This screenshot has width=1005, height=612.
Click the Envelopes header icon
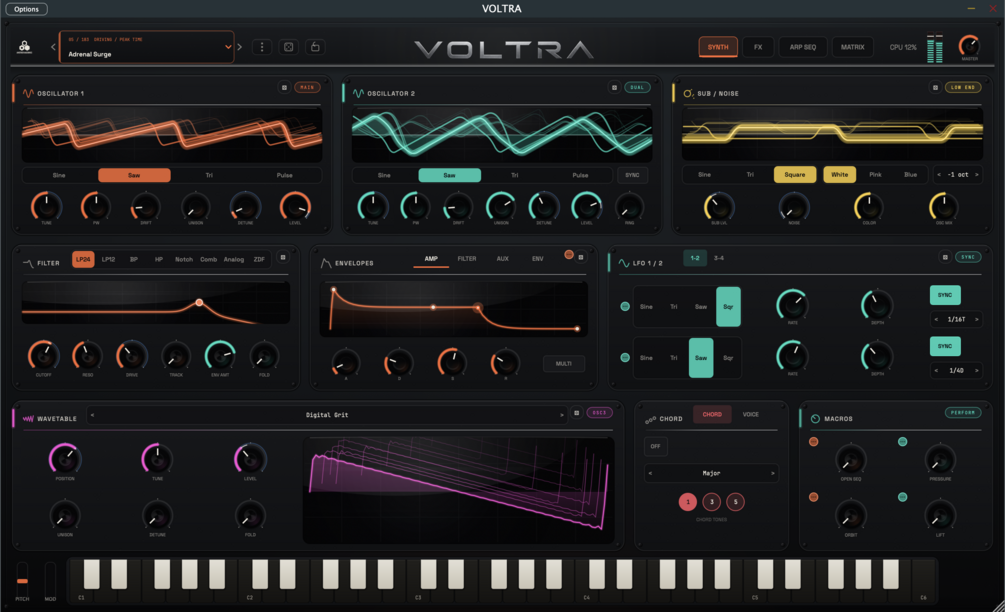pos(326,263)
